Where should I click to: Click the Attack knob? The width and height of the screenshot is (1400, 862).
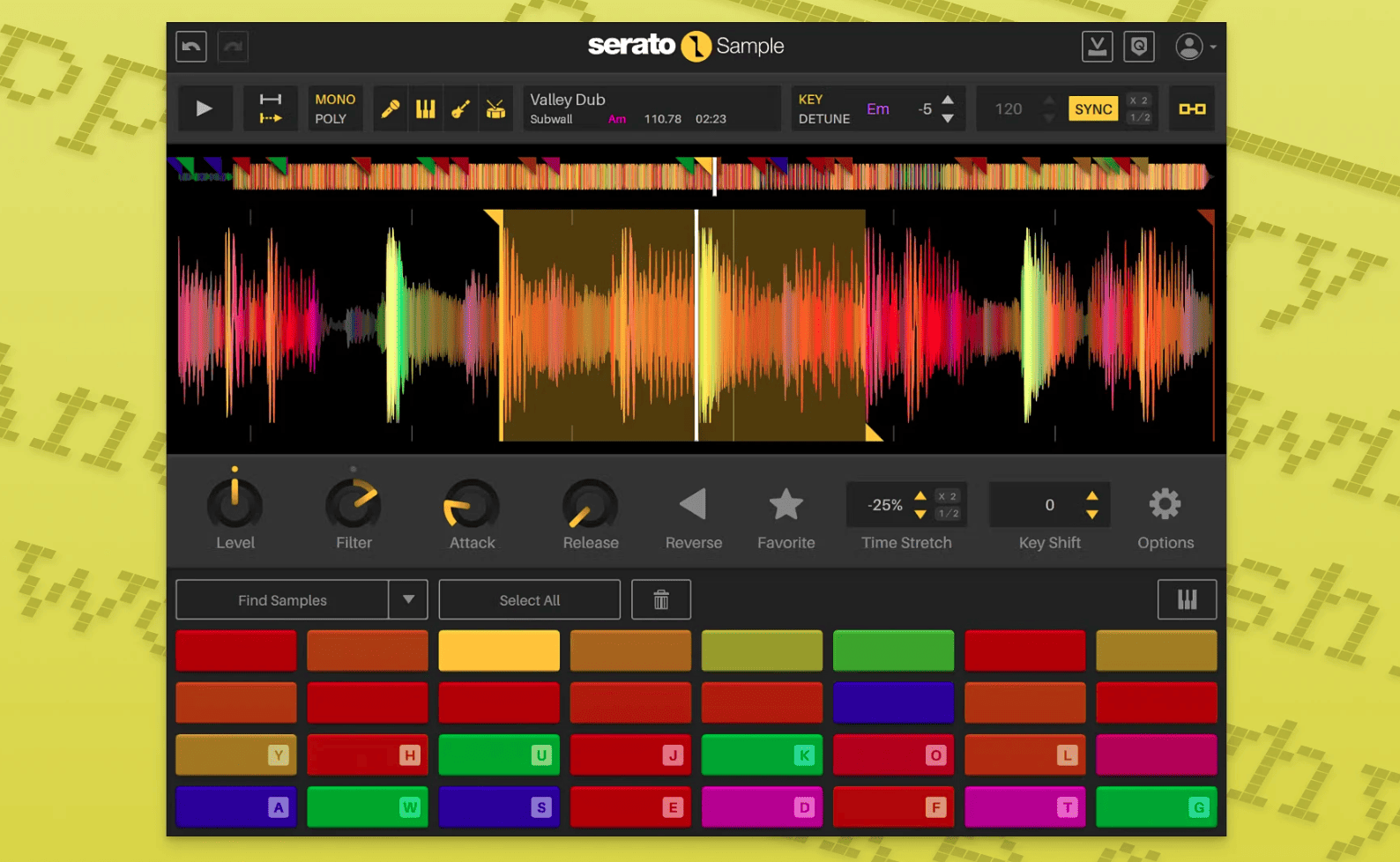coord(472,505)
